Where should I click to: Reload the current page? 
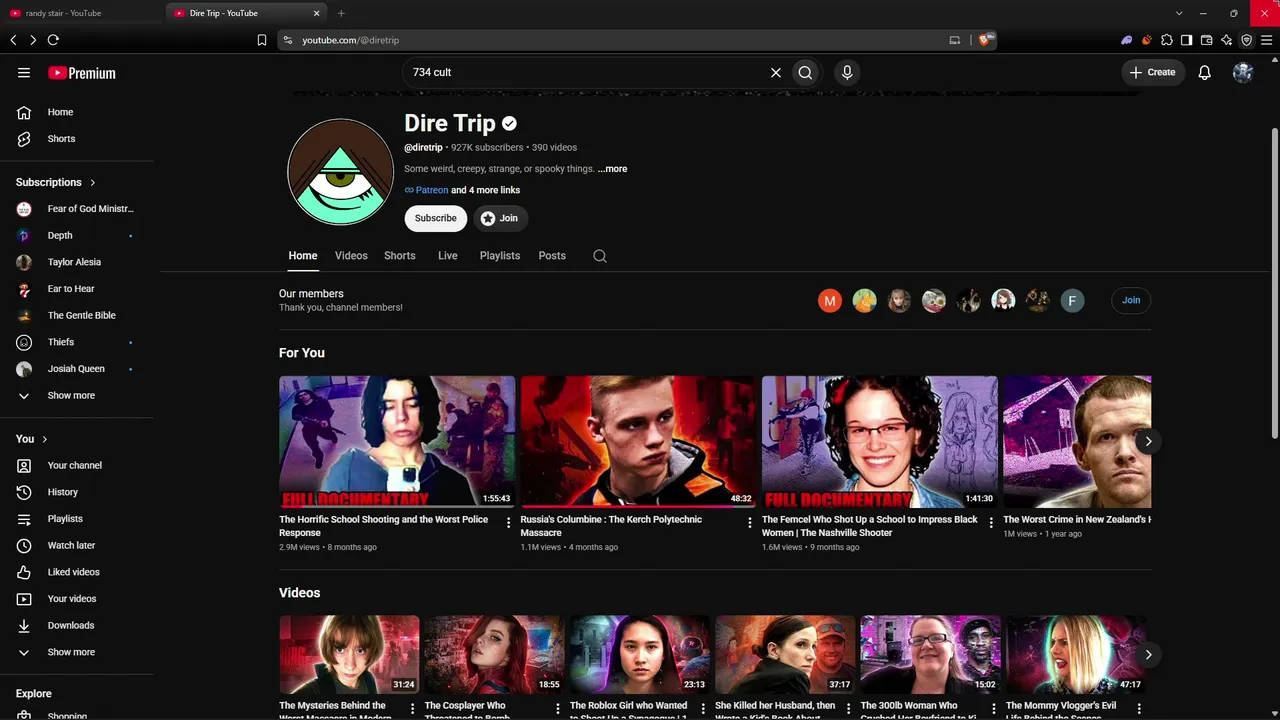tap(53, 40)
